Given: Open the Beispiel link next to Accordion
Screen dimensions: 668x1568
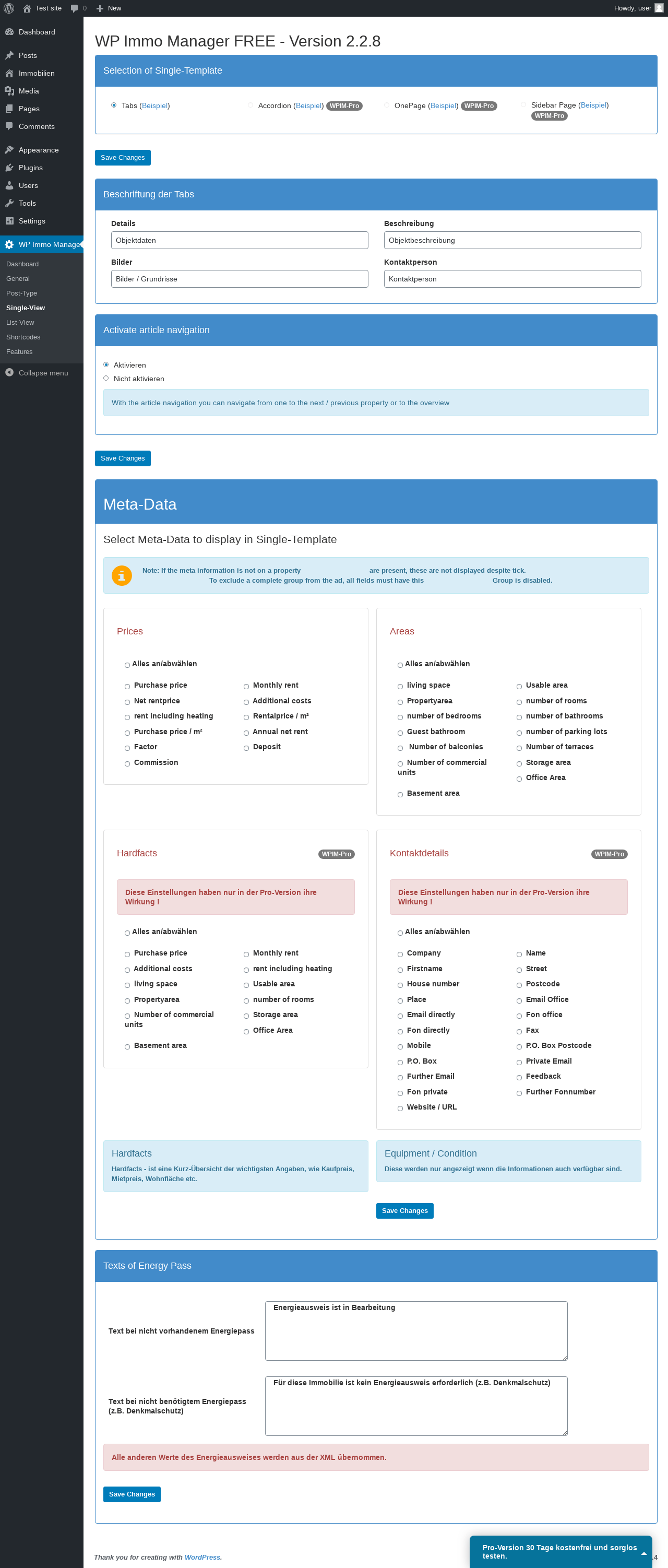Looking at the screenshot, I should coord(308,106).
